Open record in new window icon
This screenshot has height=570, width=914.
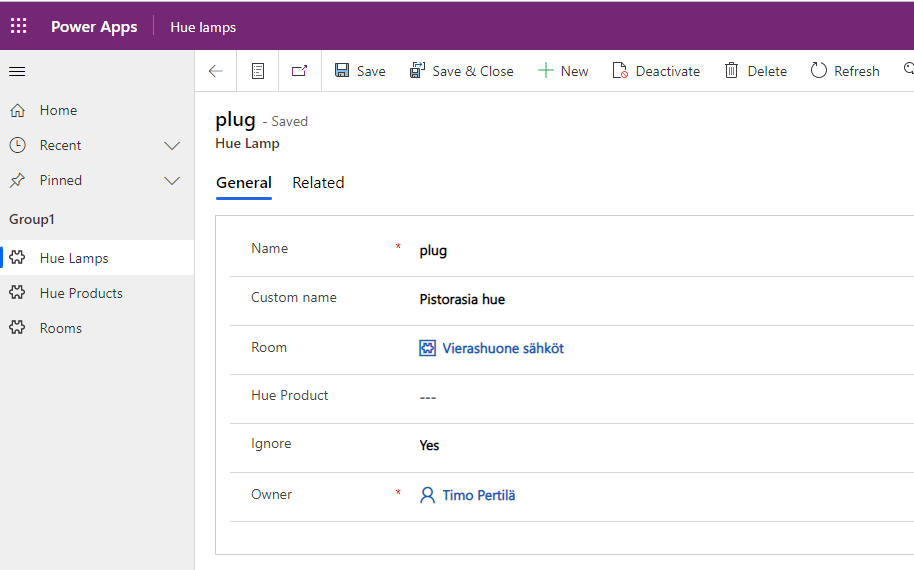[x=300, y=71]
